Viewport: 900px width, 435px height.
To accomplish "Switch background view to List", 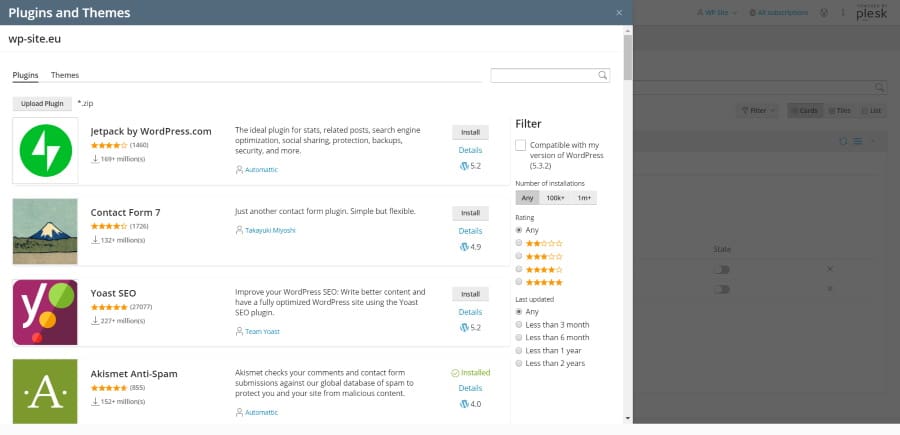I will pos(870,110).
